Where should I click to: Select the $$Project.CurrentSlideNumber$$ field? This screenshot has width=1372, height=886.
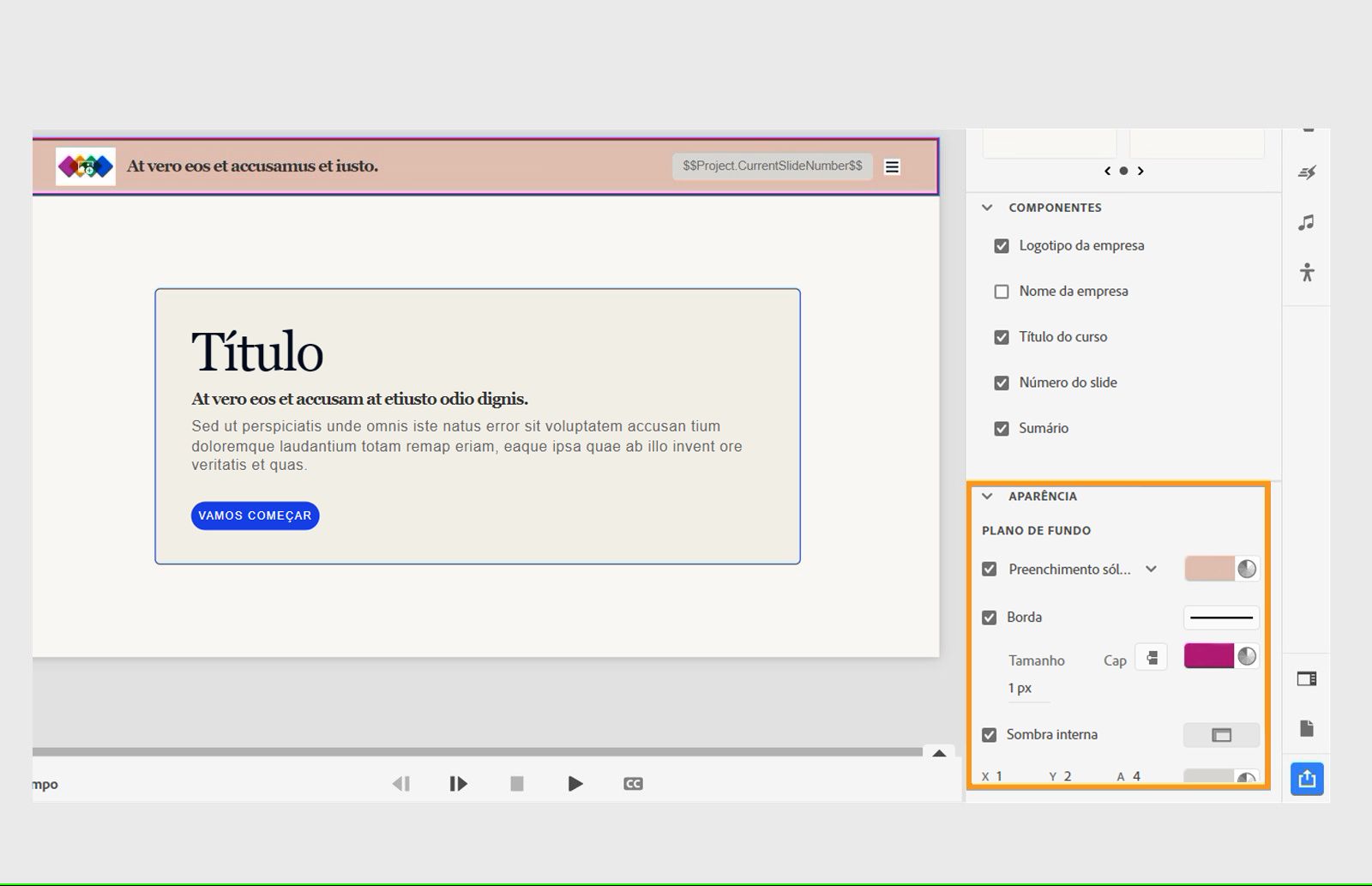pos(773,166)
